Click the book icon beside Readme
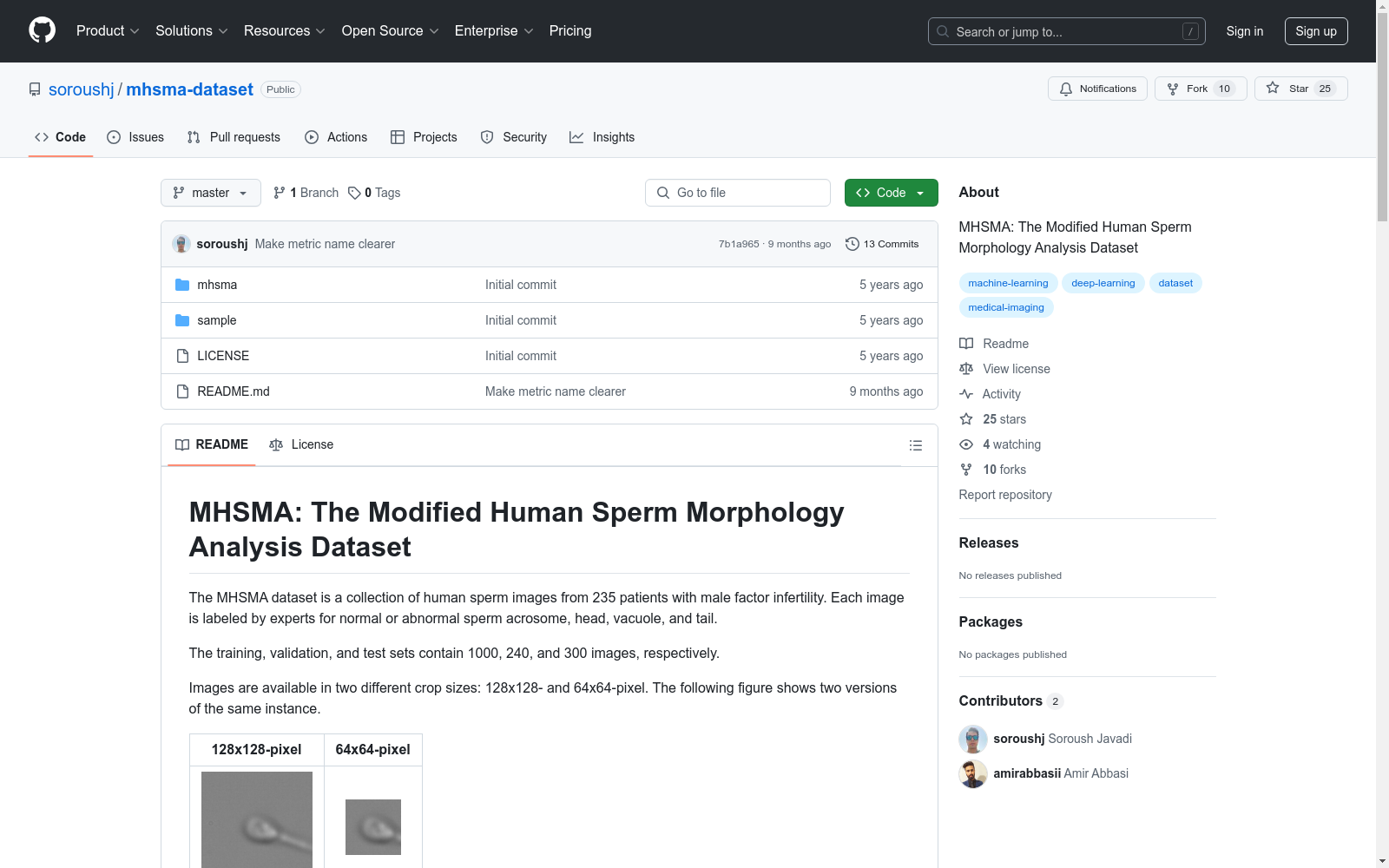This screenshot has width=1389, height=868. tap(966, 344)
